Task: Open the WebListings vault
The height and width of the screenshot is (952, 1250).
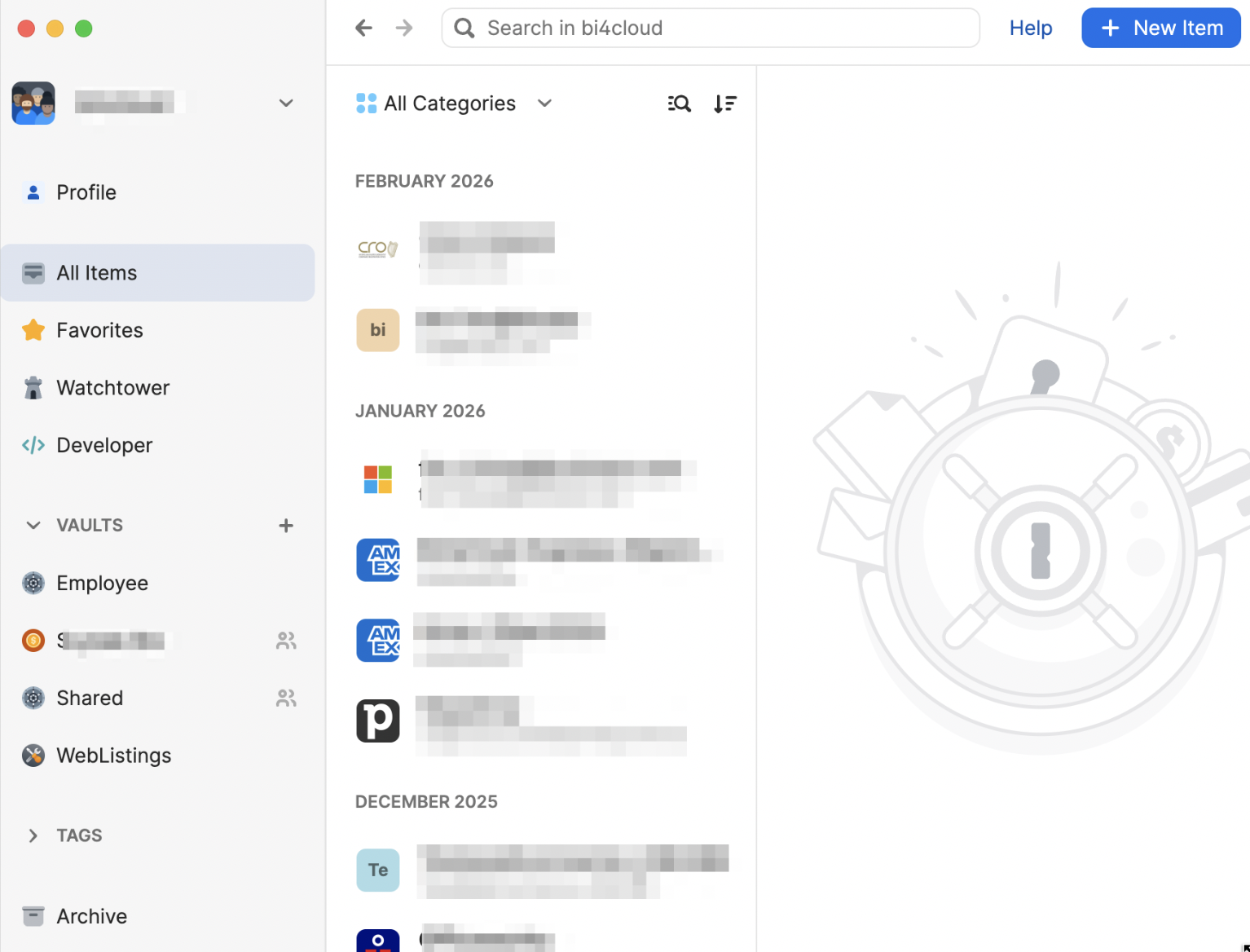Action: pos(158,756)
